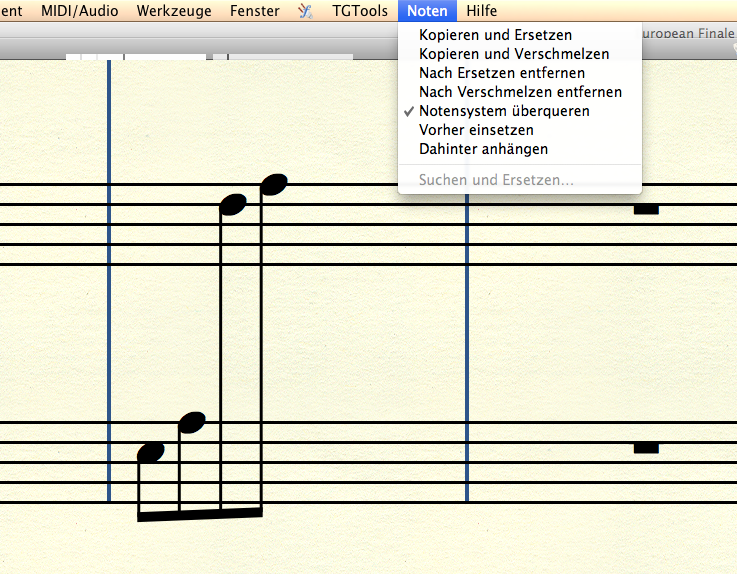Click the whole rest in lower staff
Viewport: 737px width, 574px height.
tap(646, 448)
